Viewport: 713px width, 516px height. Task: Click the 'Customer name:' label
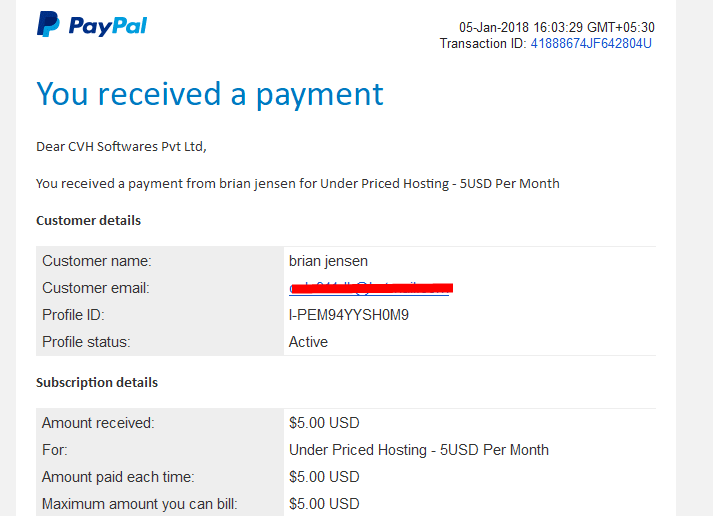97,261
